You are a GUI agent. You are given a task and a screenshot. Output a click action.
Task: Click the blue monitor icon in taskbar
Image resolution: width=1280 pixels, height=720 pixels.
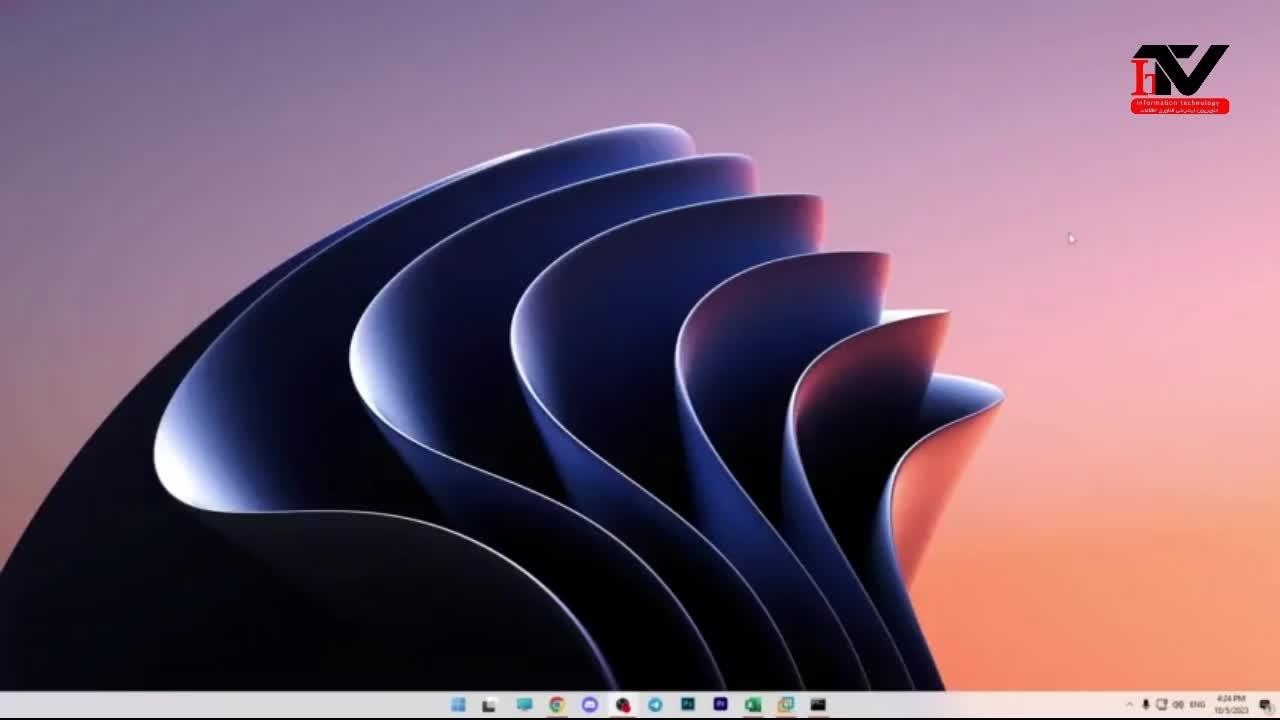524,705
